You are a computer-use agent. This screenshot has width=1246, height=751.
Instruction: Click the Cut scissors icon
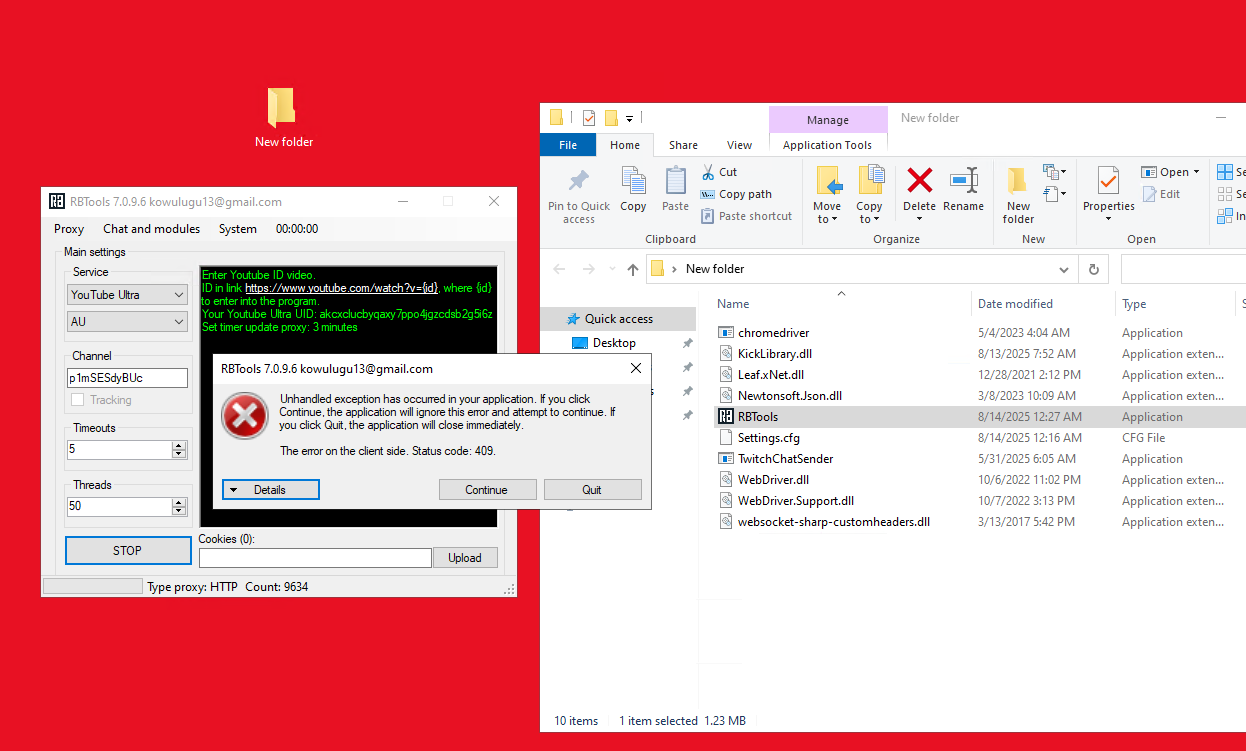click(708, 172)
